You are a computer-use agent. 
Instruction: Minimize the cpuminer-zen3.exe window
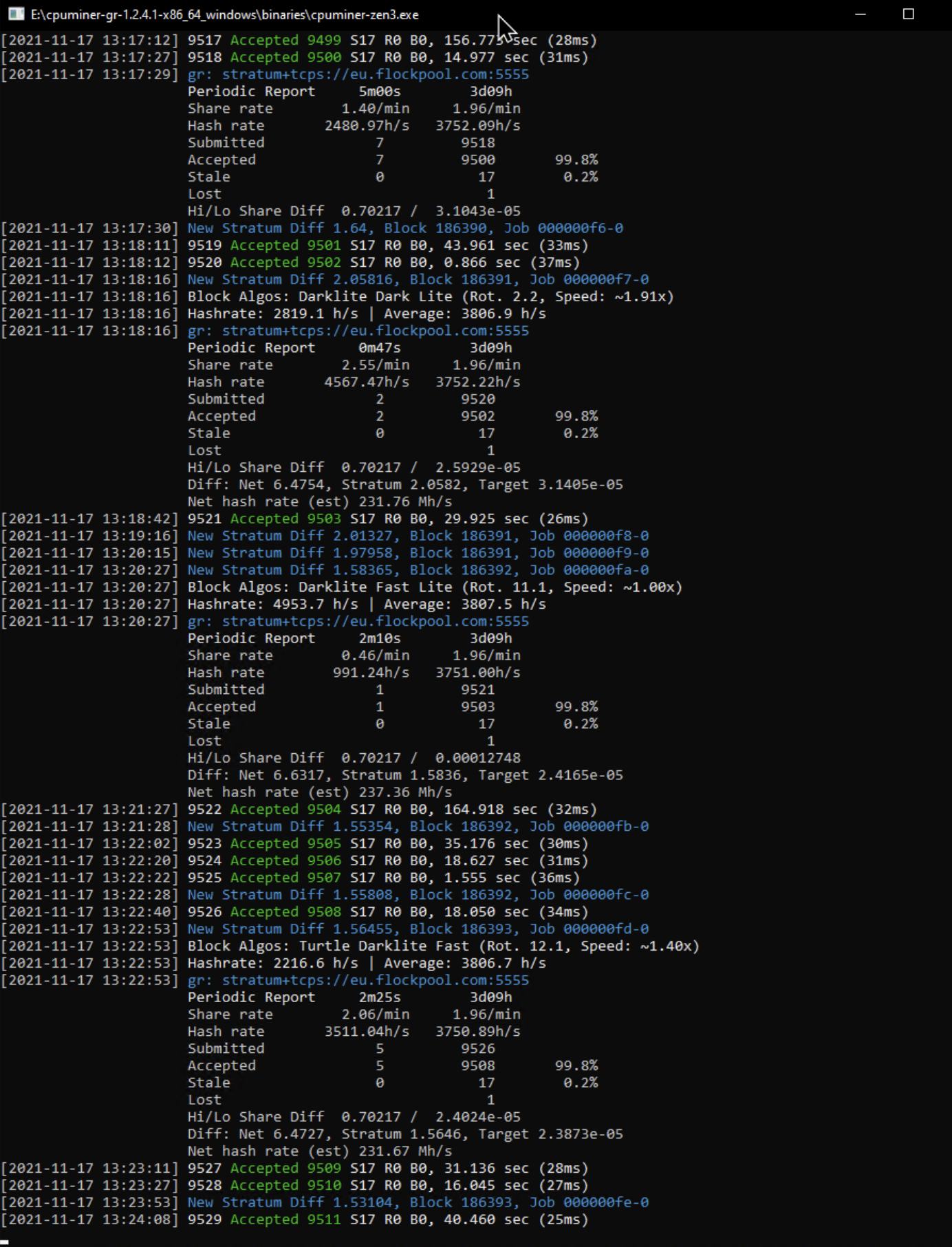coord(860,14)
